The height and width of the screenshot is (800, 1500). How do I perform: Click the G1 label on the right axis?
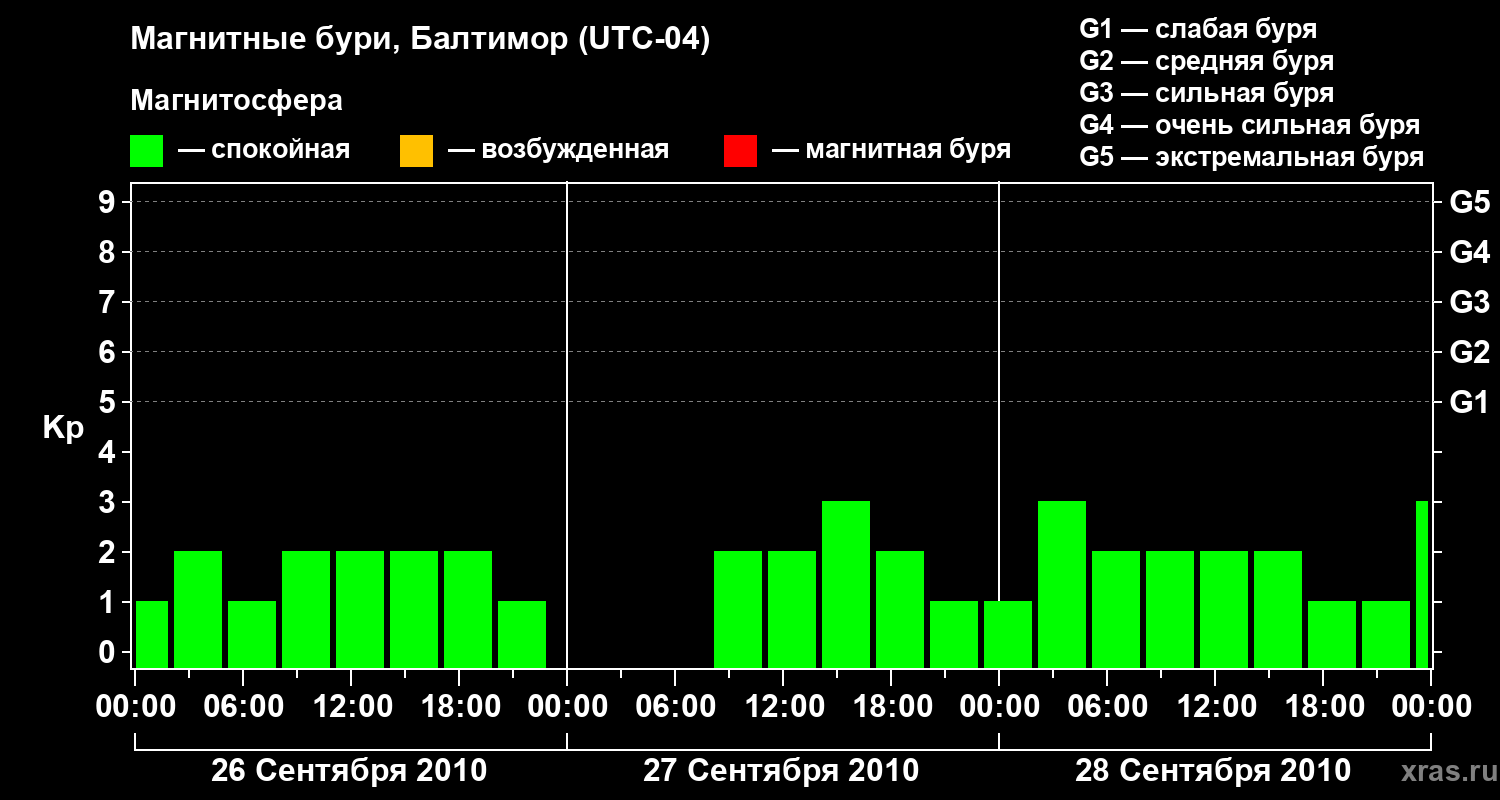pyautogui.click(x=1470, y=402)
